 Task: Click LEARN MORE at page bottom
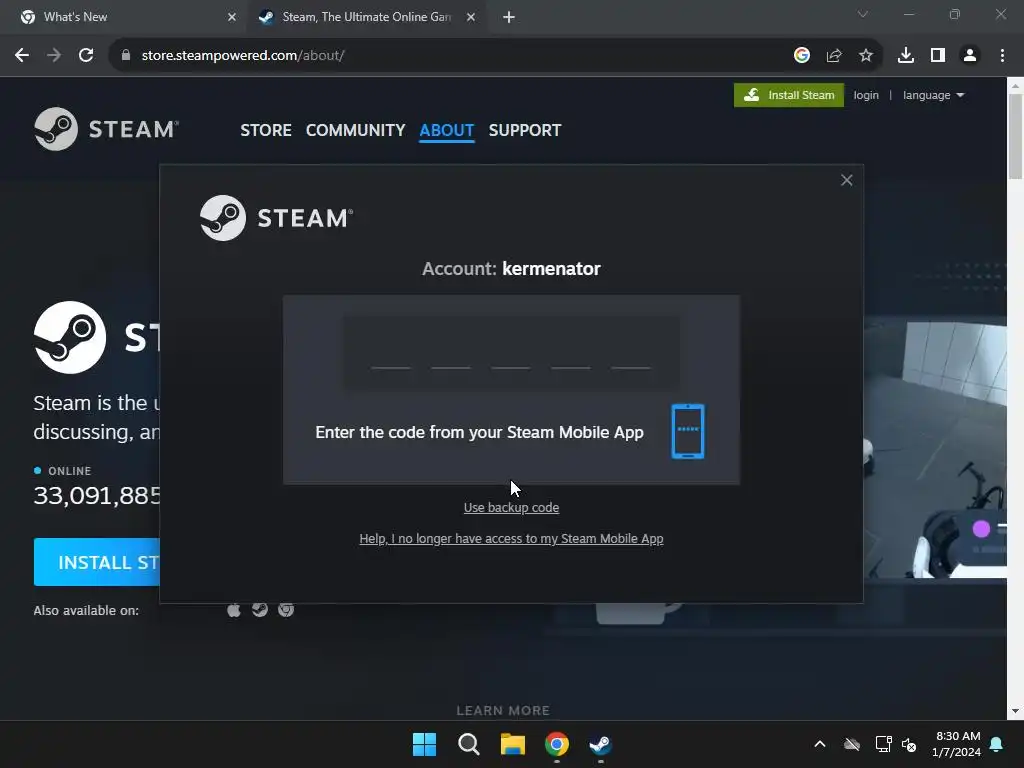(x=503, y=711)
